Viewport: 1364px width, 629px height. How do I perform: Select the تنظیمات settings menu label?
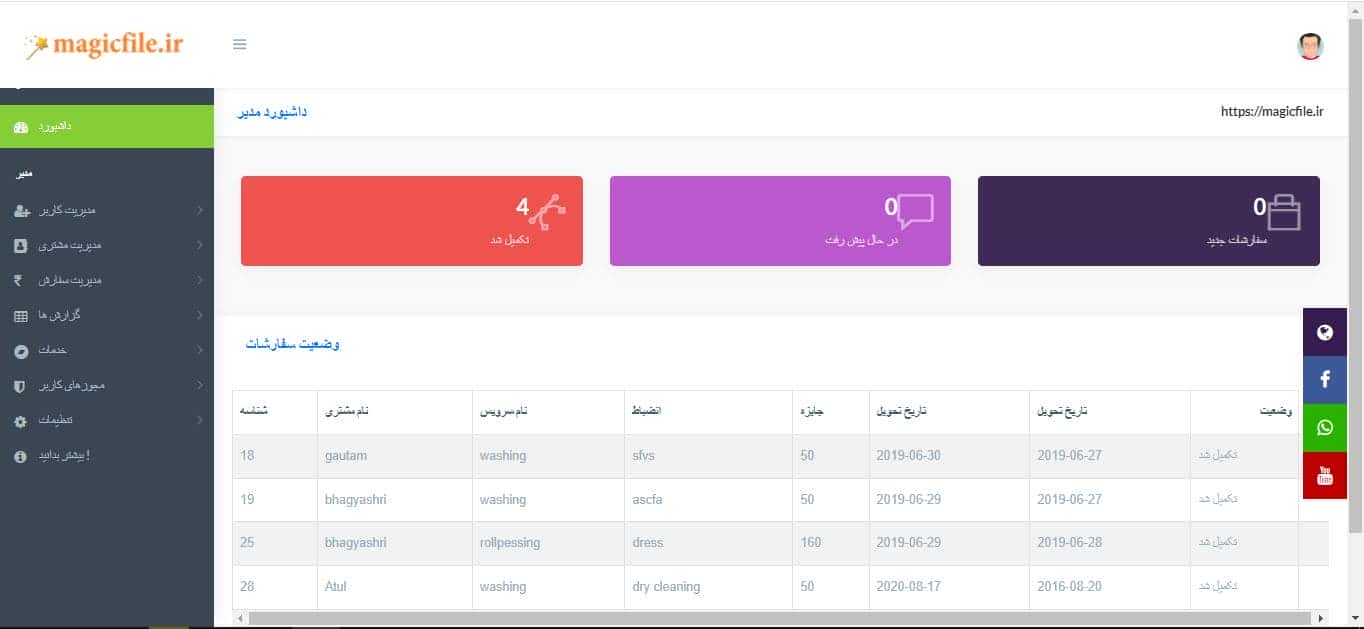[x=56, y=421]
